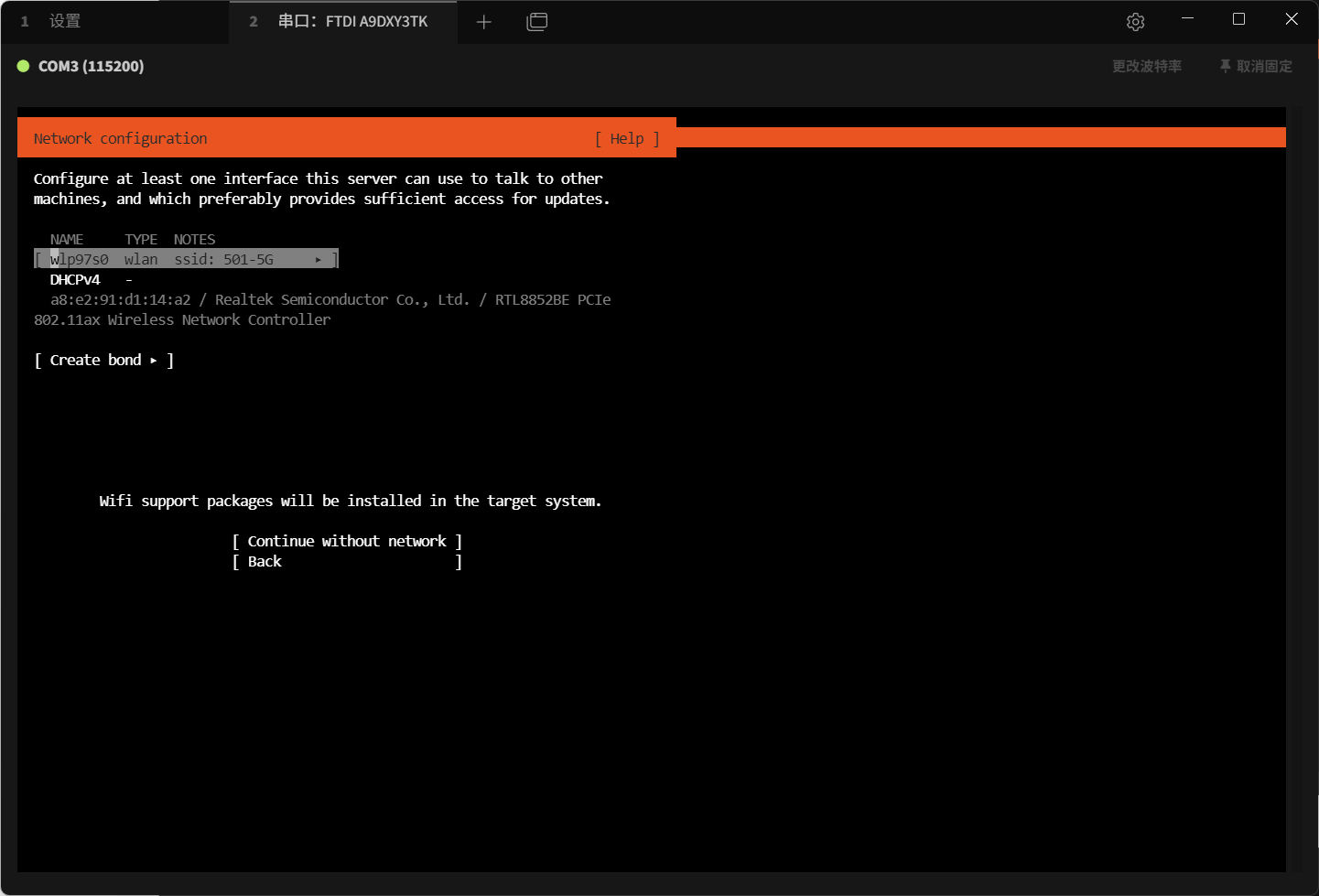
Task: Open the Create bond menu
Action: click(x=103, y=361)
